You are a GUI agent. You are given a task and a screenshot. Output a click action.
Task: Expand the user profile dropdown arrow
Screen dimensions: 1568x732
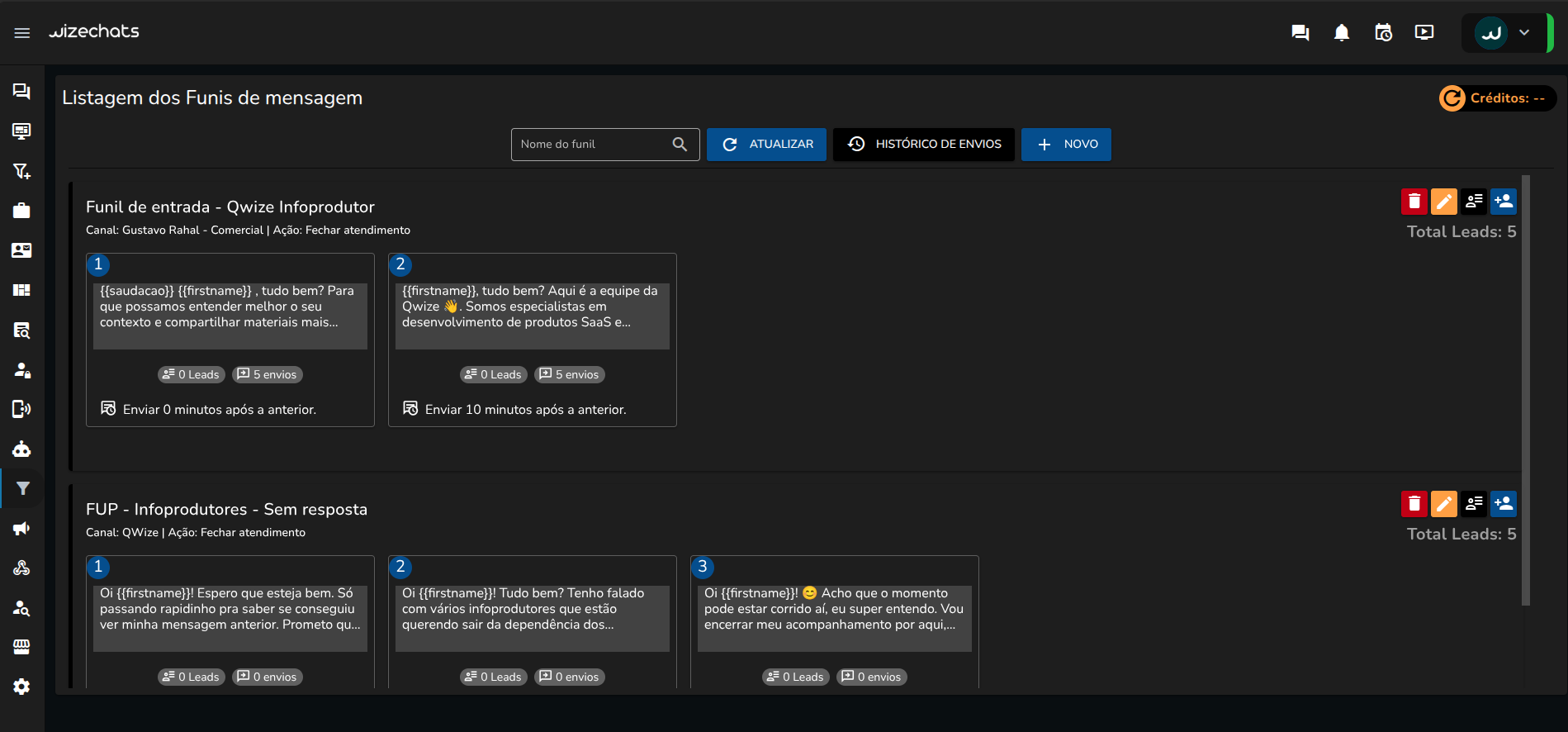point(1524,33)
